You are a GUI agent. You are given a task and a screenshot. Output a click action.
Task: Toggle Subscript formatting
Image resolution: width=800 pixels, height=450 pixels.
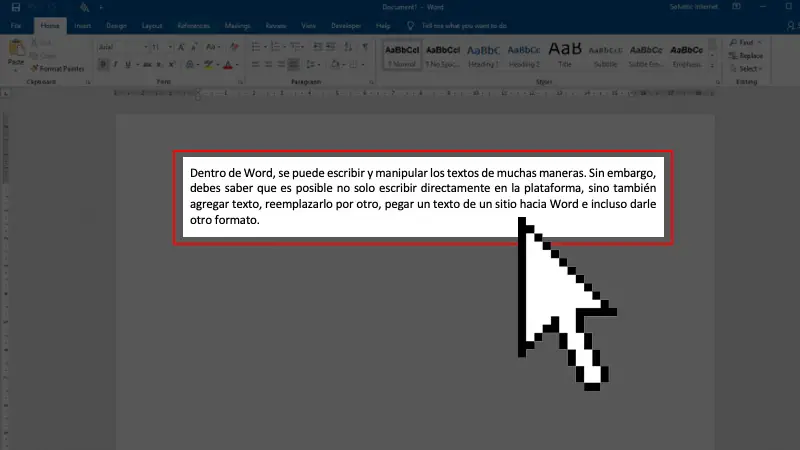(159, 64)
